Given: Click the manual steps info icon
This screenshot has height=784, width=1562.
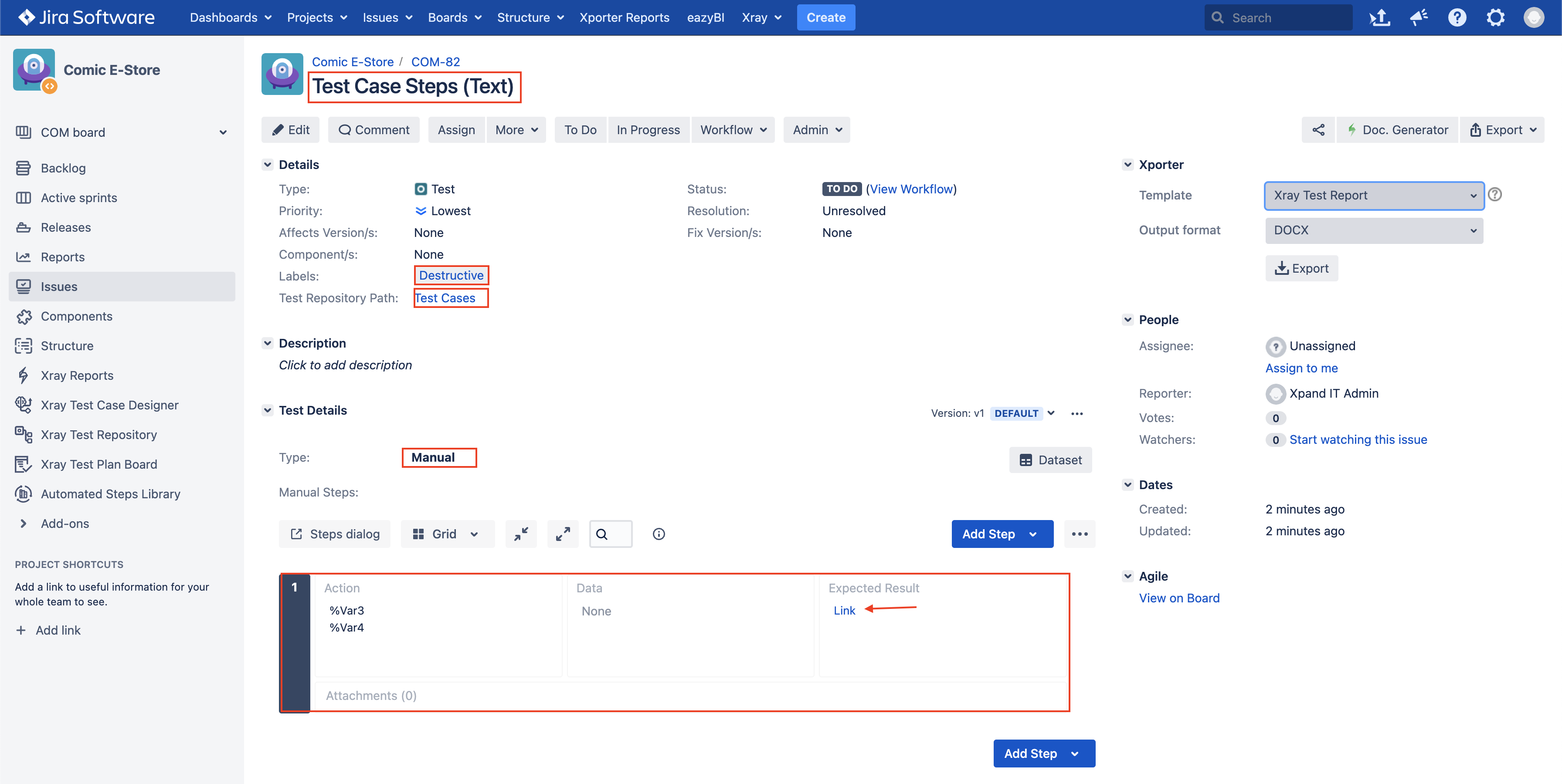Looking at the screenshot, I should pos(659,534).
